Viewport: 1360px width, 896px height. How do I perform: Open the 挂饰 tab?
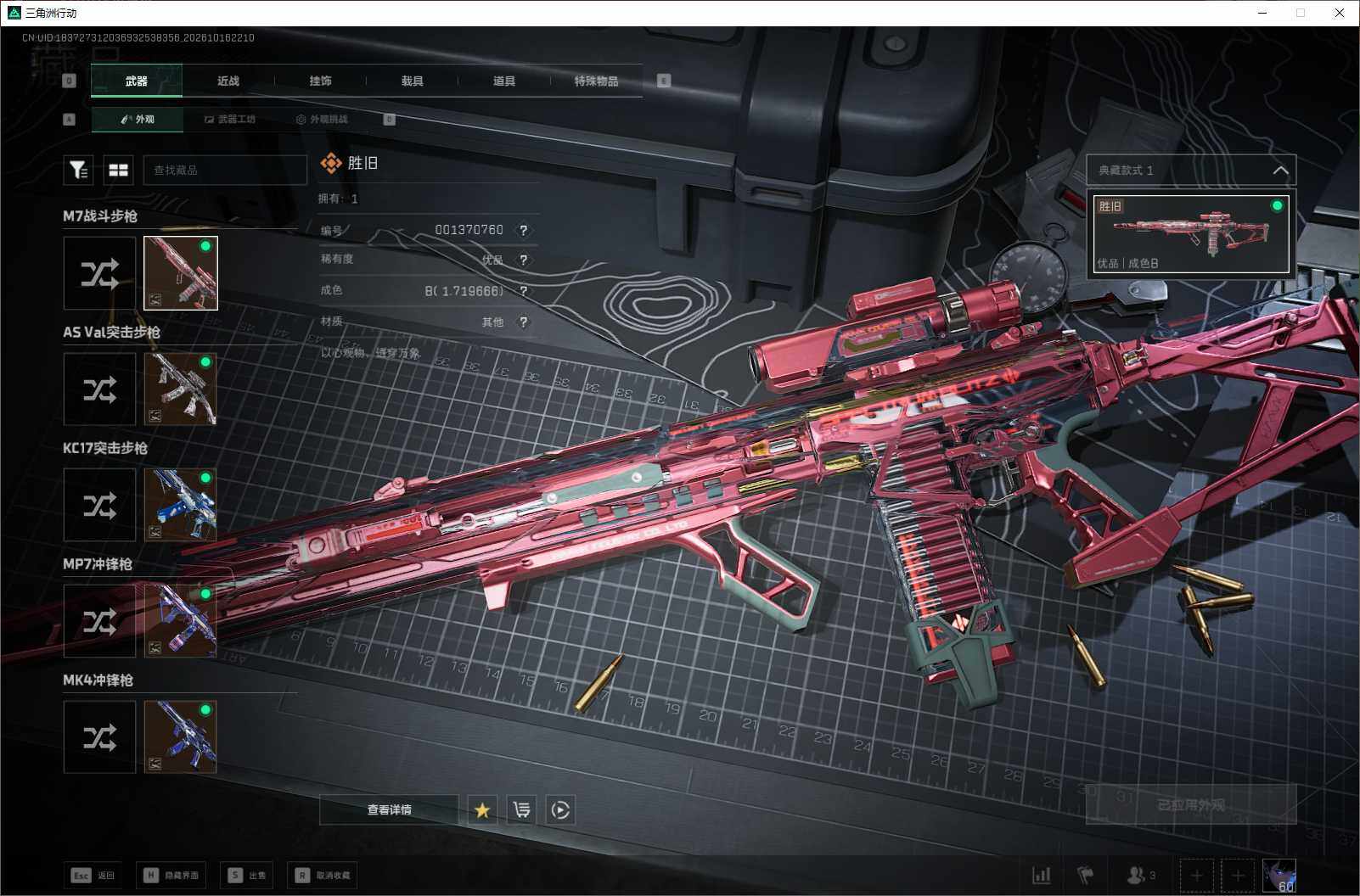[320, 81]
